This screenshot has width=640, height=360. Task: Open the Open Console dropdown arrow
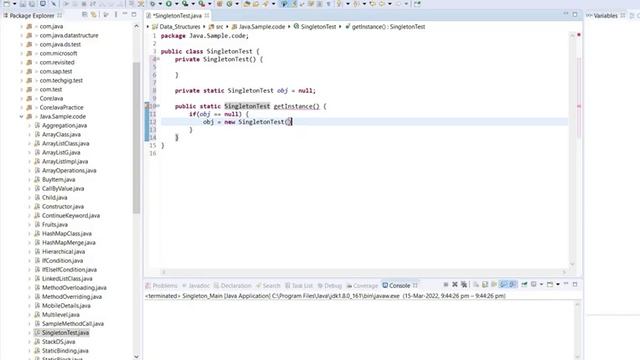tap(558, 284)
